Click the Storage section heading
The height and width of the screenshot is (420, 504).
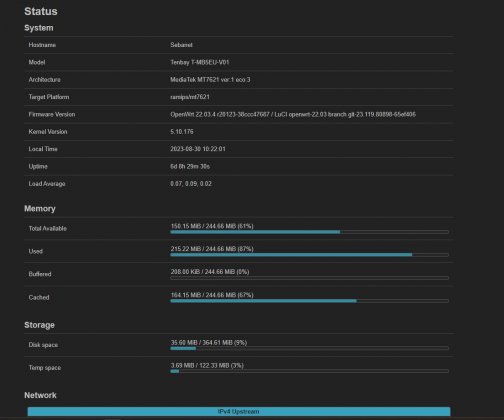coord(39,325)
